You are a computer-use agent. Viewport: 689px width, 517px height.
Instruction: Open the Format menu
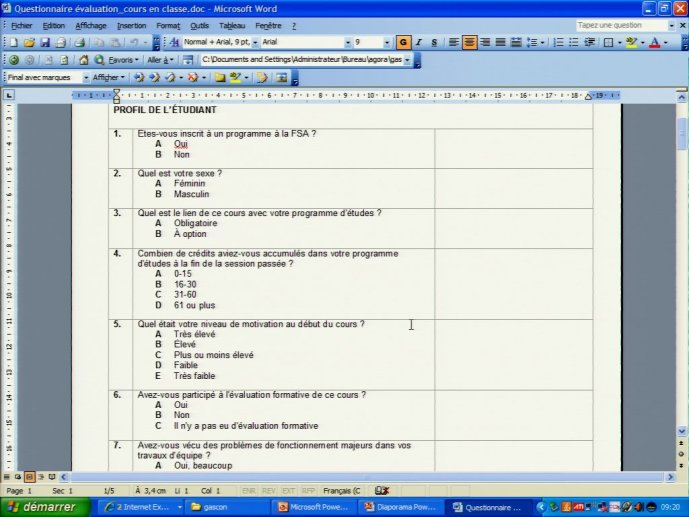[168, 26]
